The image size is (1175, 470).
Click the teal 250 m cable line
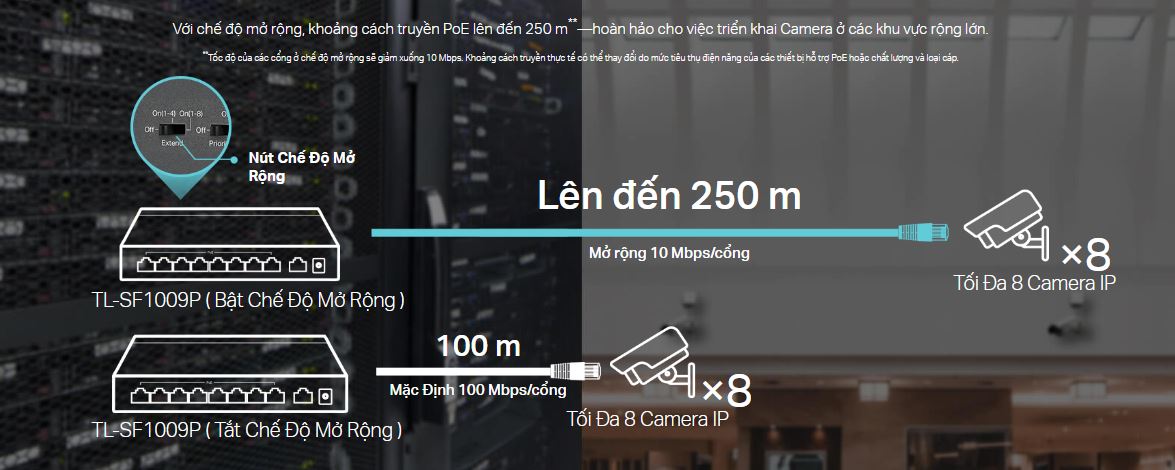pos(635,233)
